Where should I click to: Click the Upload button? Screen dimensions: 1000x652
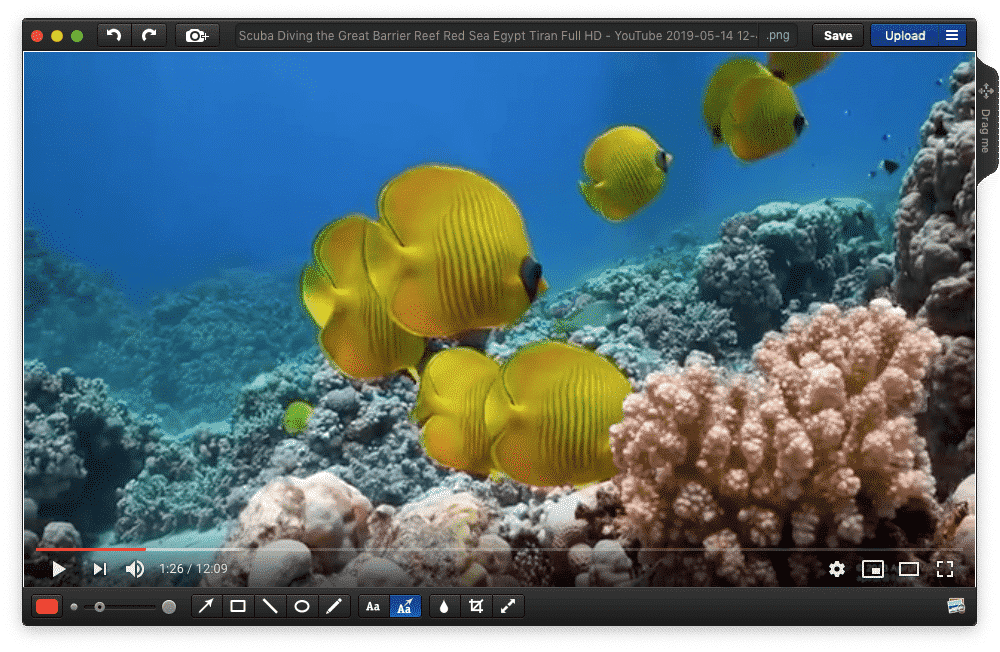906,34
